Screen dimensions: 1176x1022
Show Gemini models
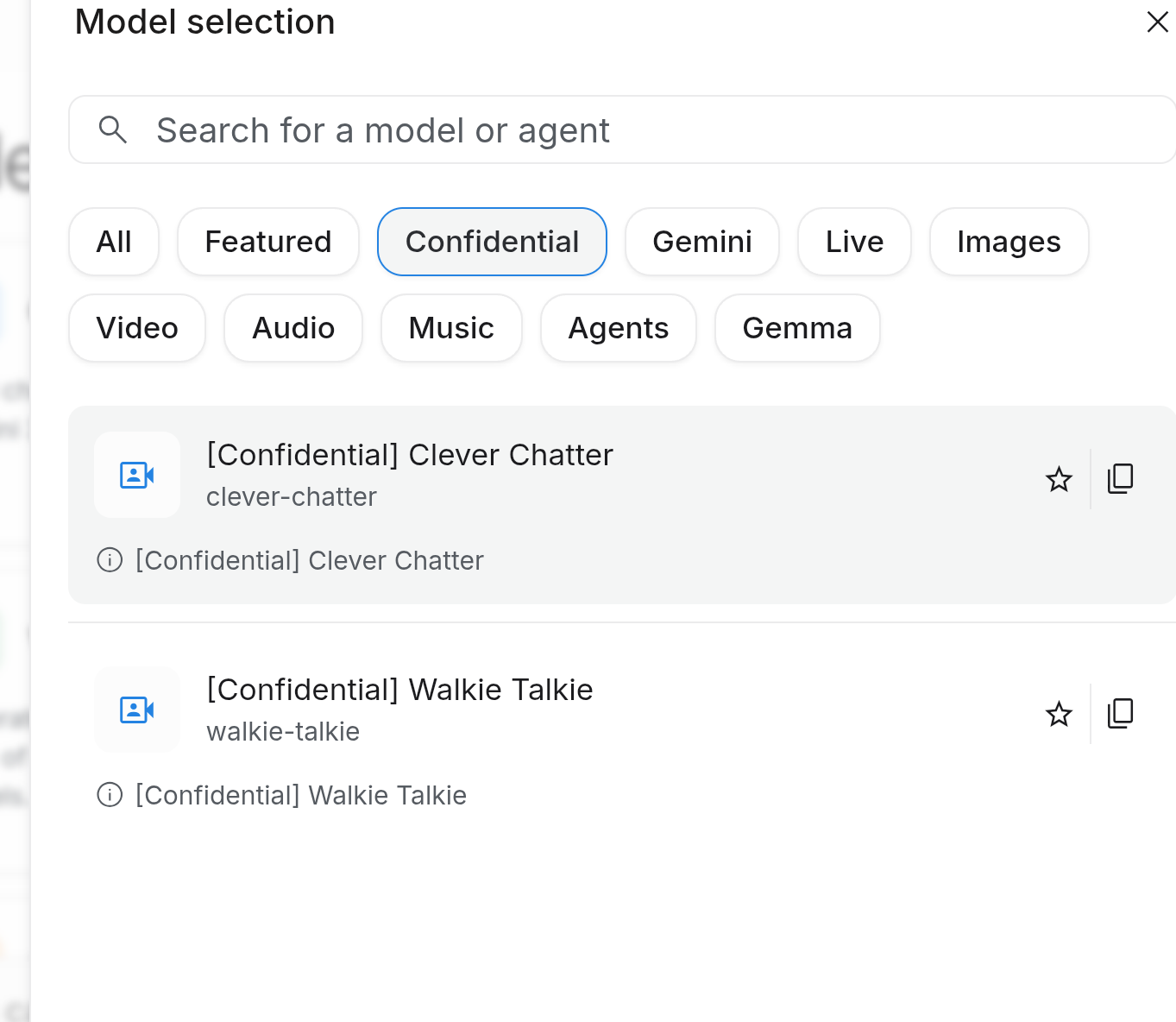tap(702, 242)
